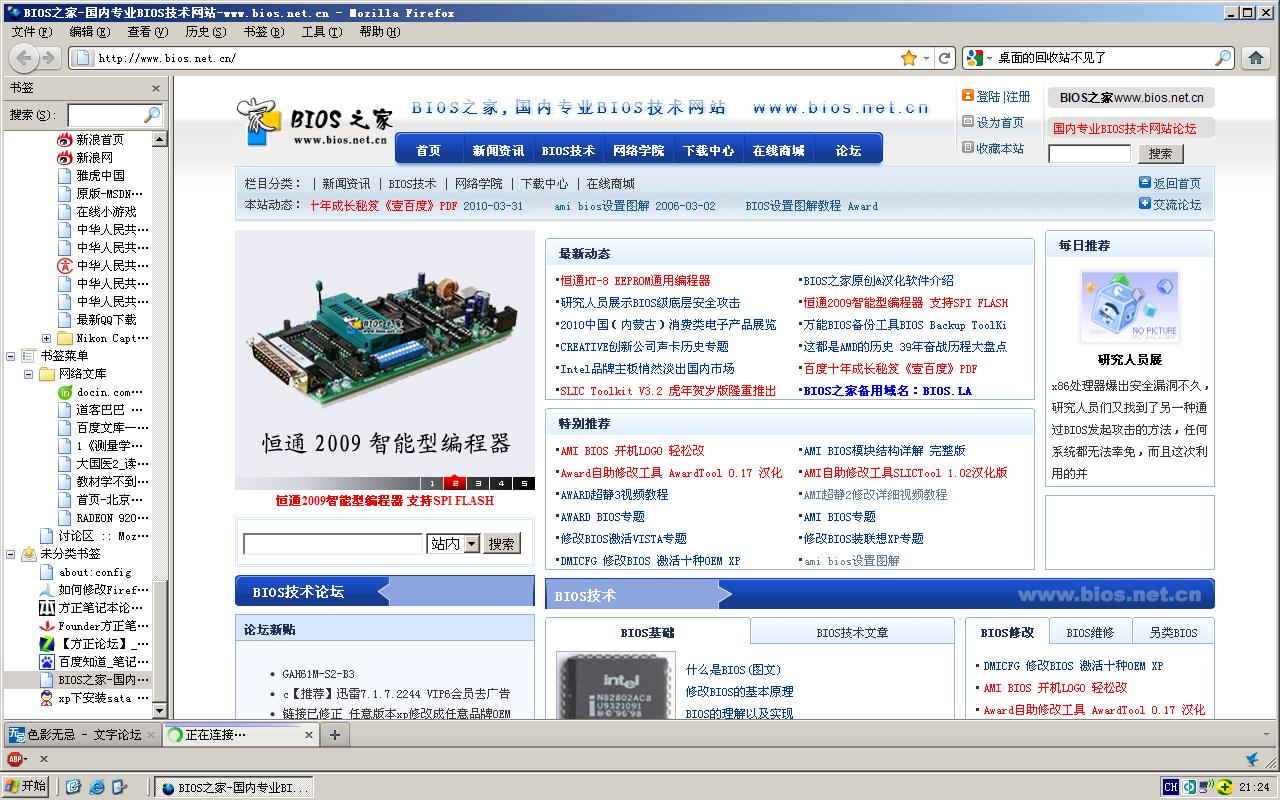
Task: Go to the Firefox home page icon
Action: pyautogui.click(x=1256, y=58)
